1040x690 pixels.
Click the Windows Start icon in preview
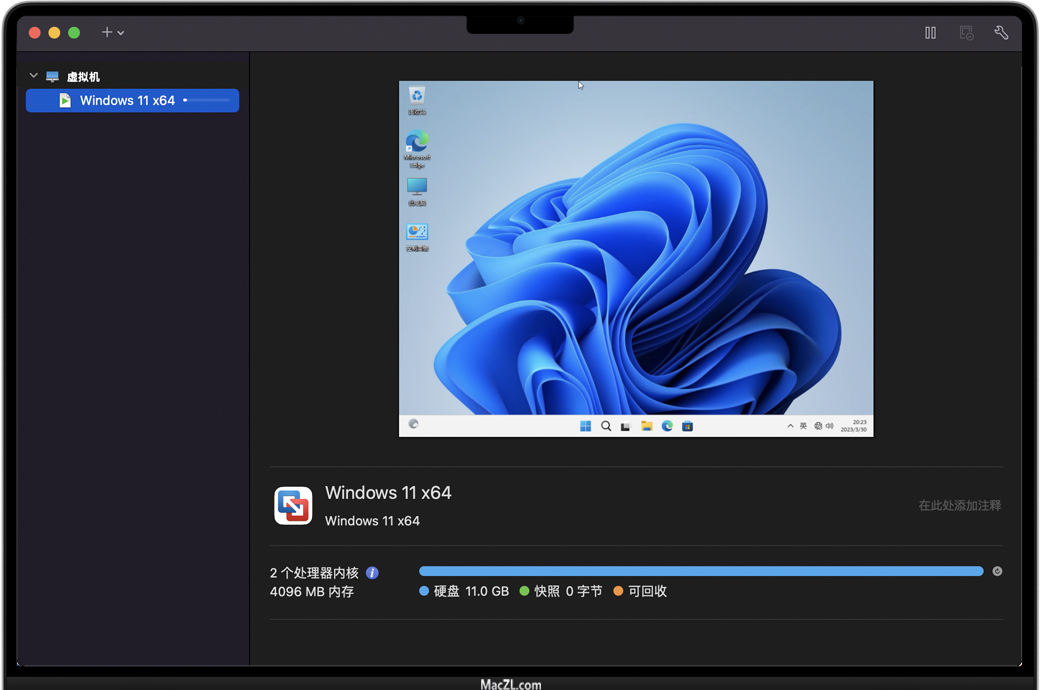point(585,426)
